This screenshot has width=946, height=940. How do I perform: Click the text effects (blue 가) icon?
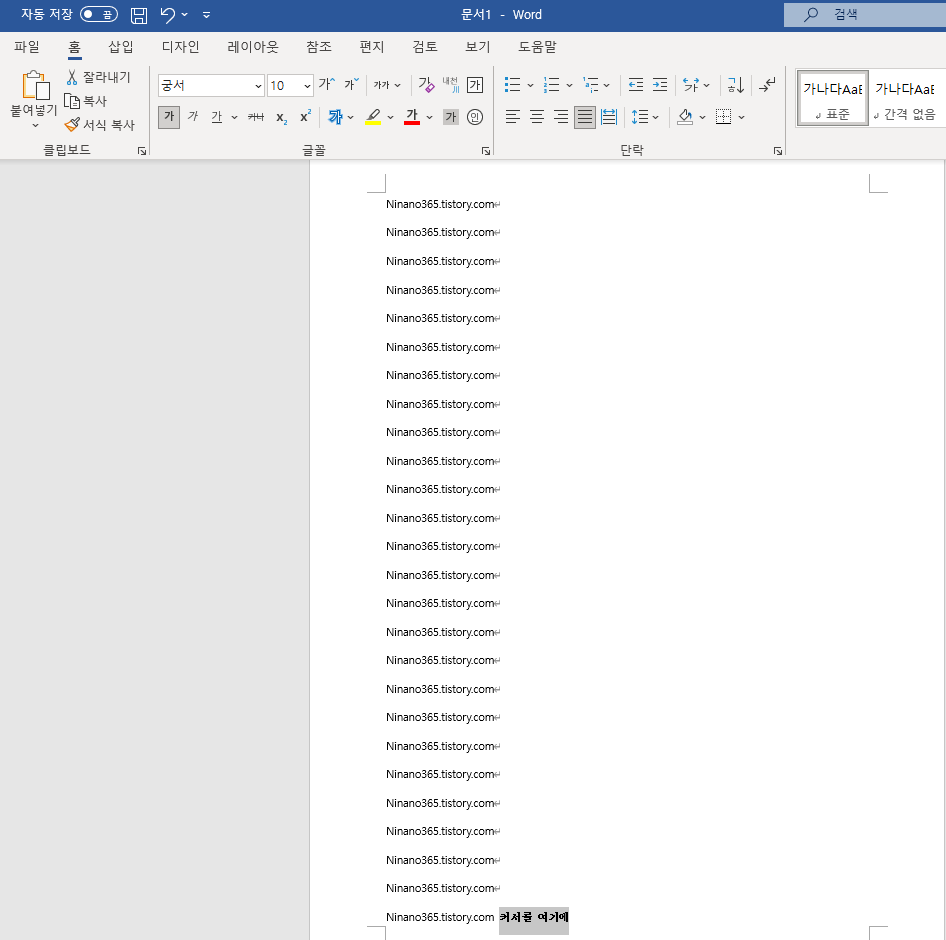(x=335, y=117)
